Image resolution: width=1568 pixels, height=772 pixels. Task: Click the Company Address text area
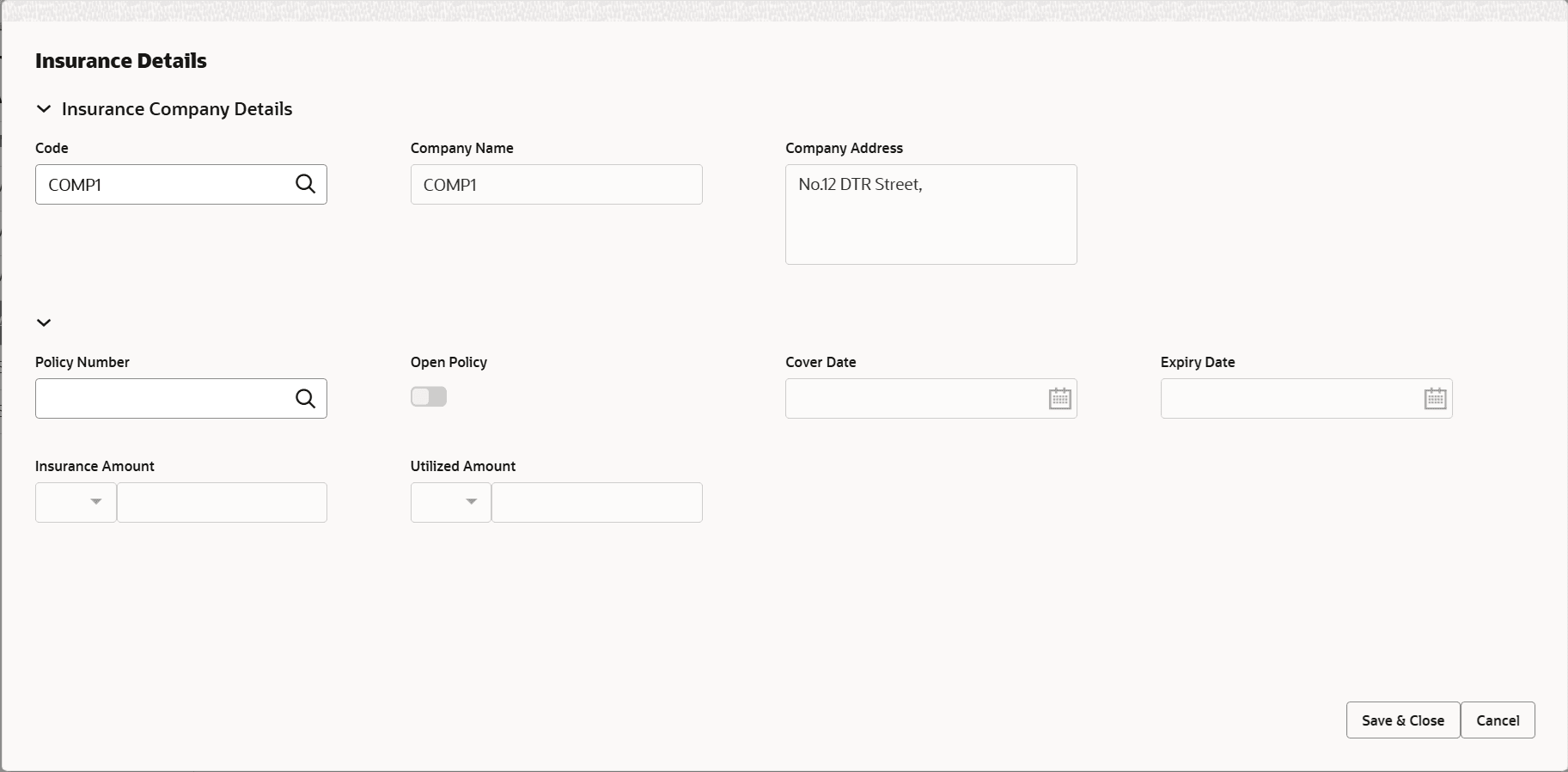pyautogui.click(x=930, y=214)
